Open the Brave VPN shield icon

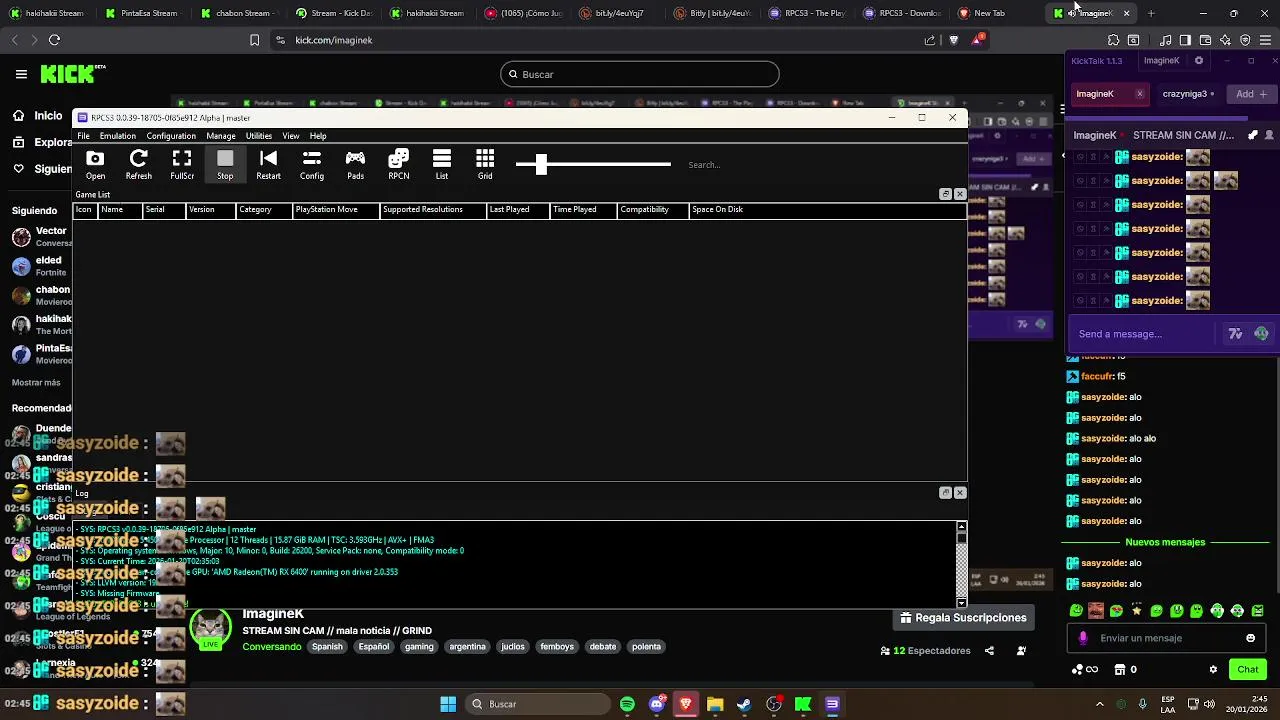1245,40
